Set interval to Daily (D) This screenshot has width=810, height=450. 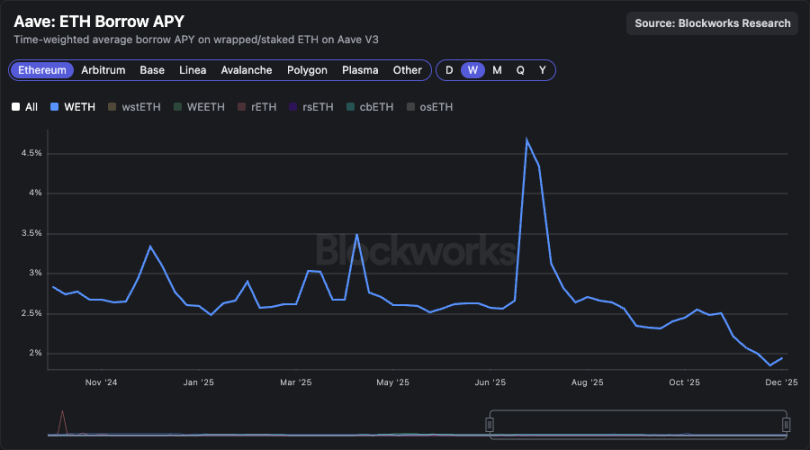click(449, 70)
